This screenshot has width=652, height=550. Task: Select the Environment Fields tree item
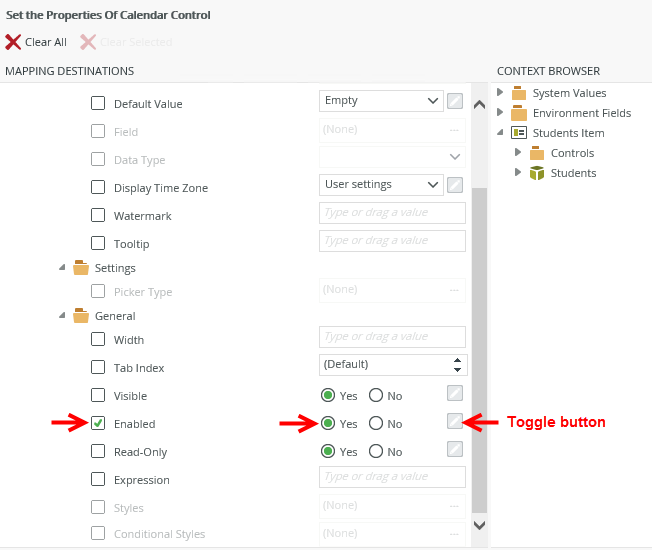tap(581, 113)
